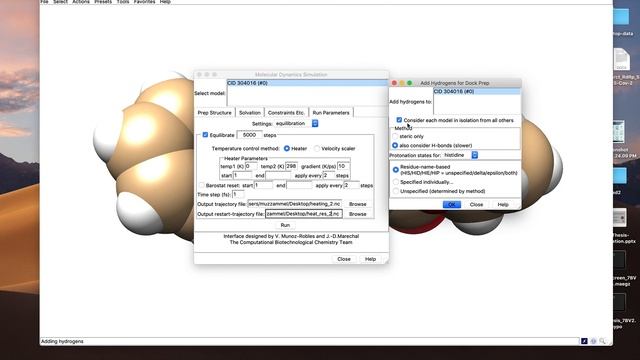The width and height of the screenshot is (640, 360).
Task: Open the magnifying glass selection inspector icon
Action: (602, 341)
